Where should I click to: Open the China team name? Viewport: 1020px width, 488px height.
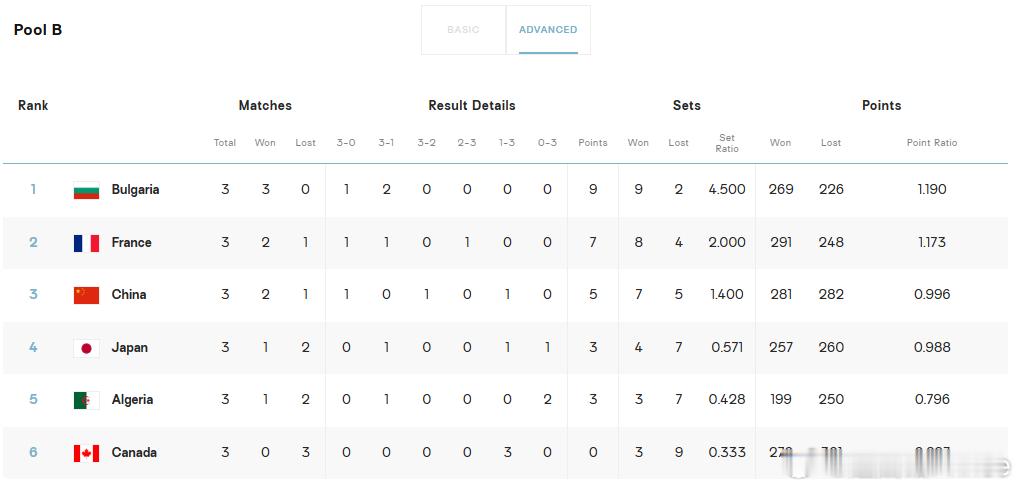129,295
